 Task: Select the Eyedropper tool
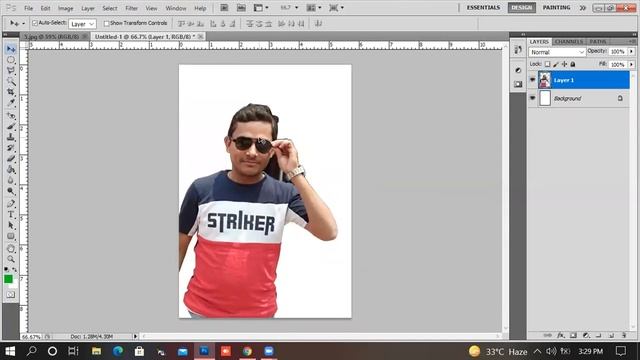coord(11,102)
